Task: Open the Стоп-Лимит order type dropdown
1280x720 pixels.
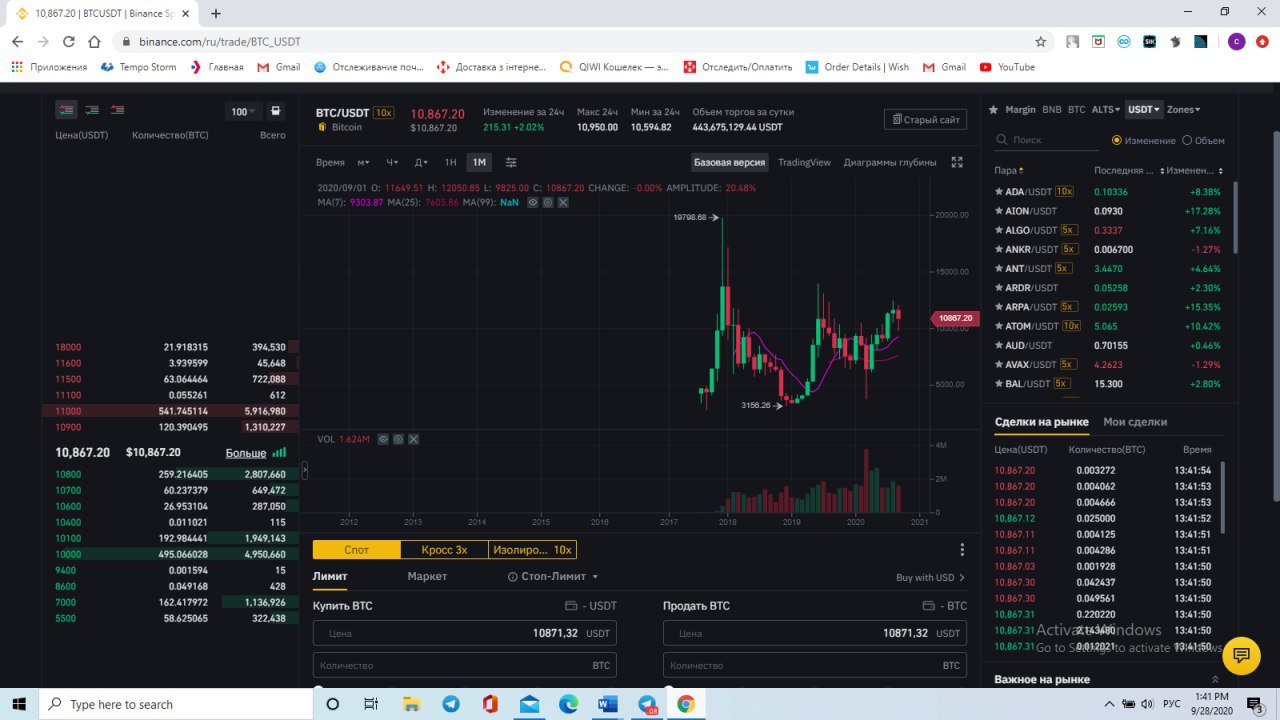Action: pos(553,577)
